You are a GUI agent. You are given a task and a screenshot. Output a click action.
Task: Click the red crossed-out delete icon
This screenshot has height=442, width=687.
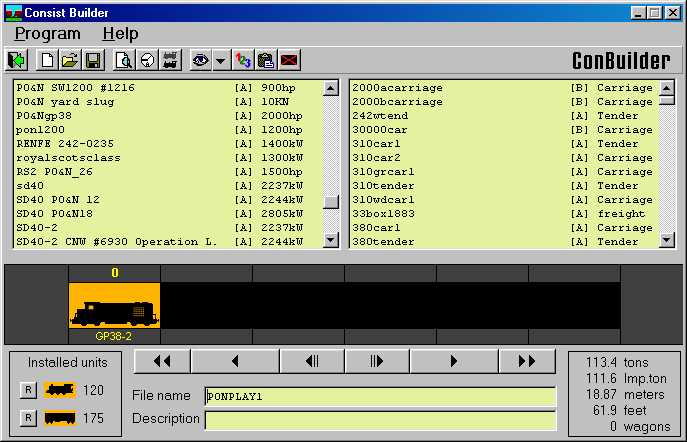pyautogui.click(x=289, y=60)
